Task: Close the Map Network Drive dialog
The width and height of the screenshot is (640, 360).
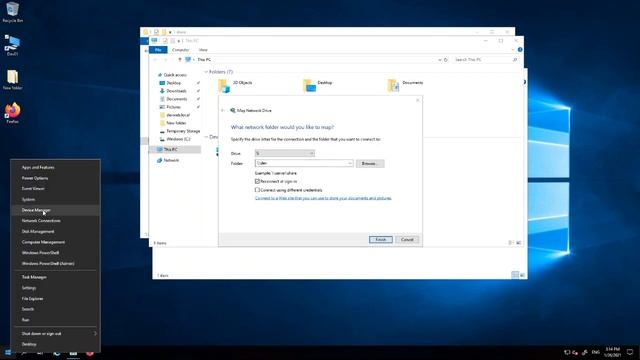Action: click(418, 100)
